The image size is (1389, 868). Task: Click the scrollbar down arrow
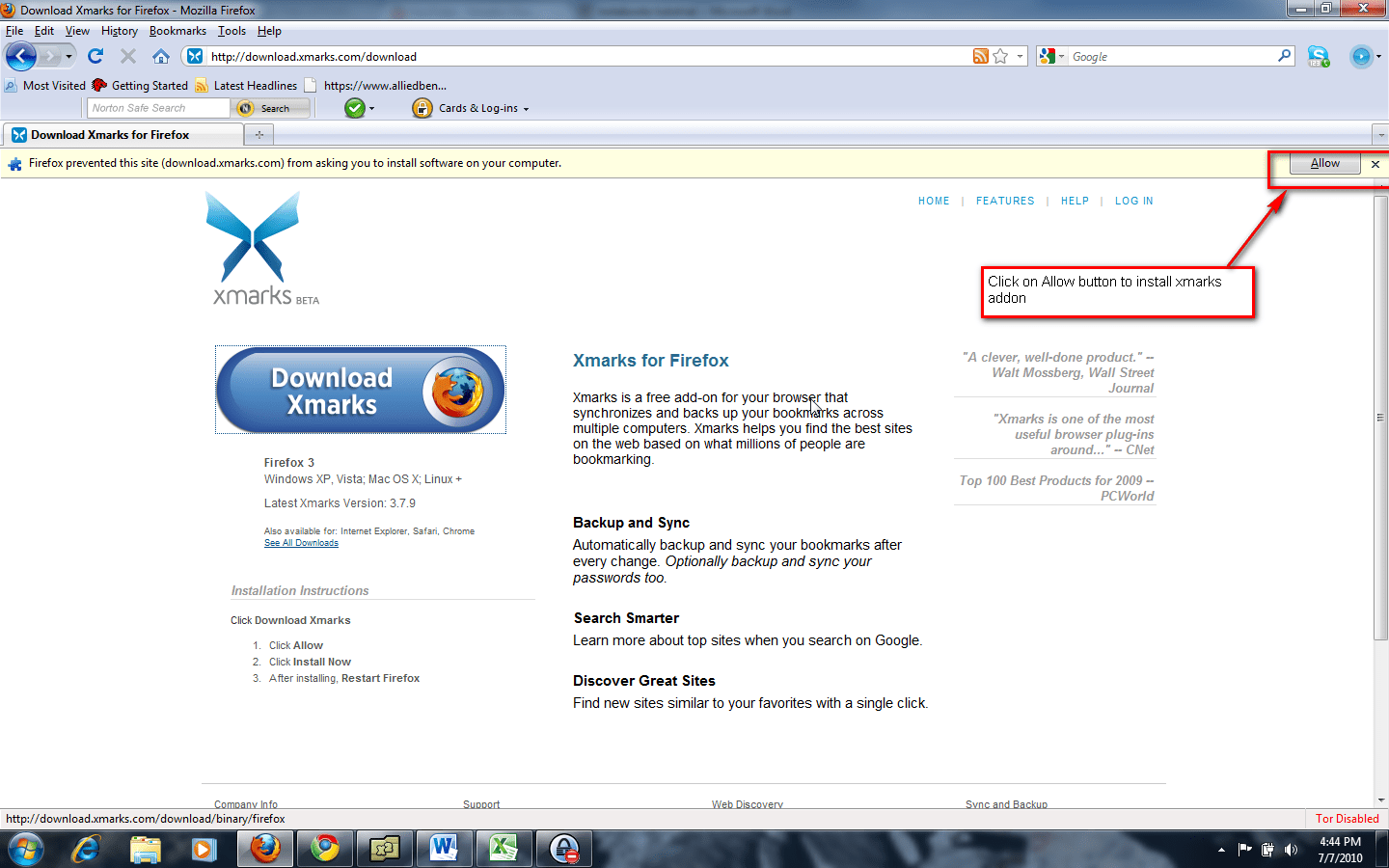click(x=1380, y=800)
